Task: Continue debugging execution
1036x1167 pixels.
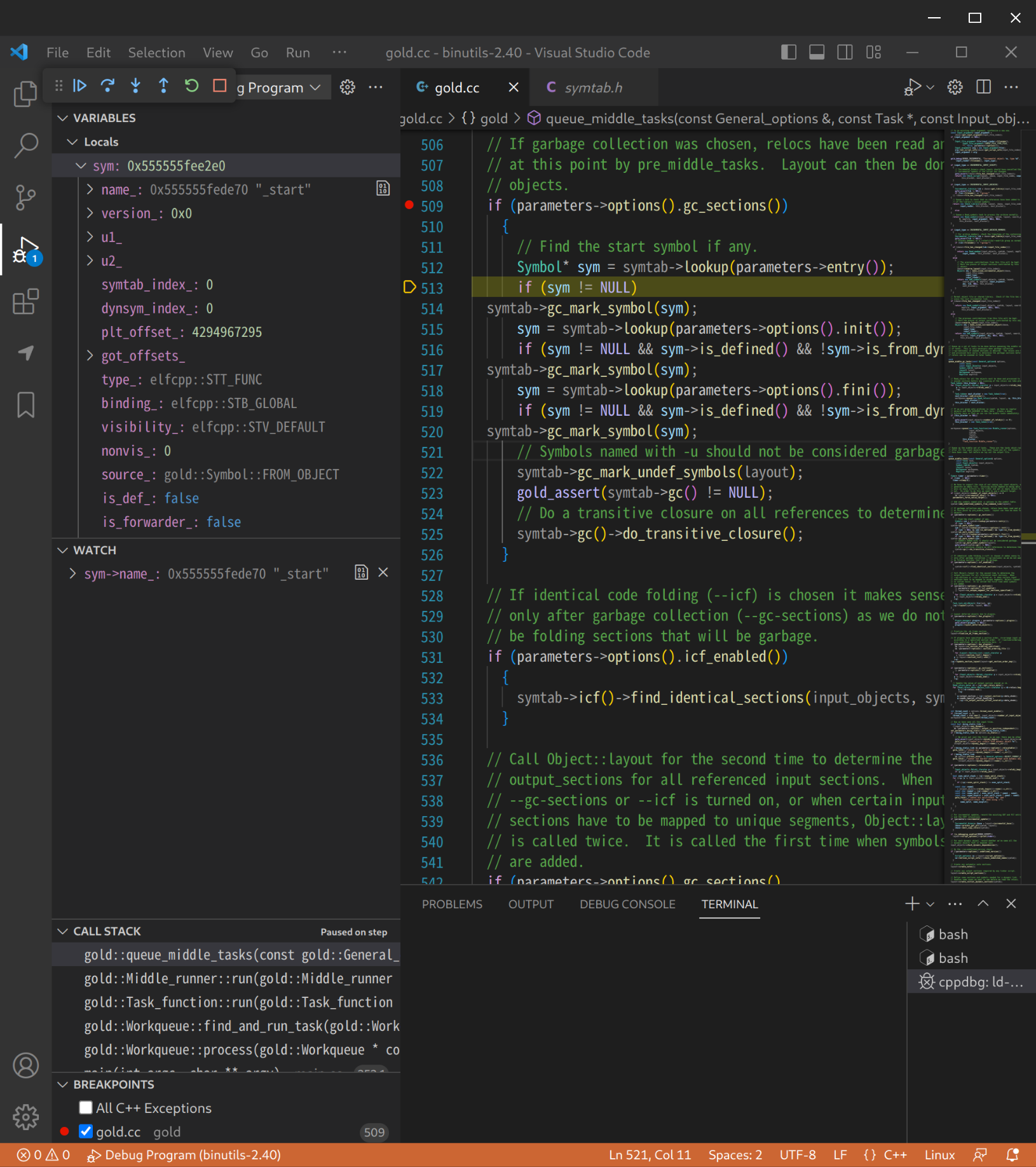Action: pyautogui.click(x=79, y=86)
